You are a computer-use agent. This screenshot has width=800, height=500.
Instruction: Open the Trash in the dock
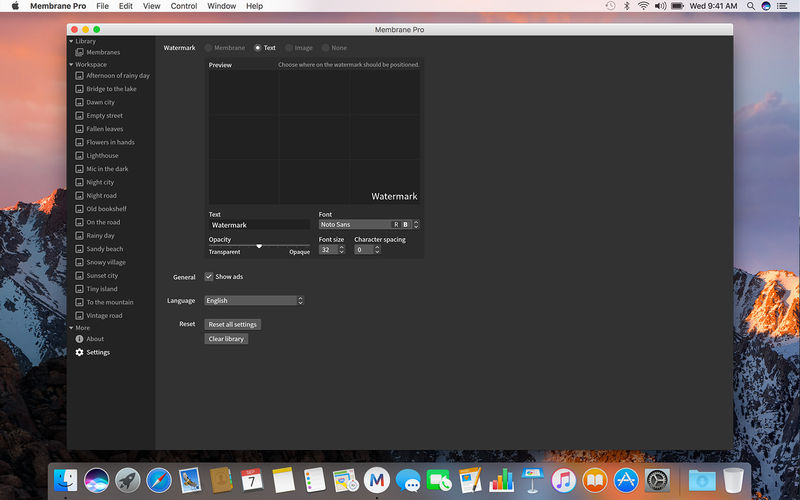click(x=733, y=480)
